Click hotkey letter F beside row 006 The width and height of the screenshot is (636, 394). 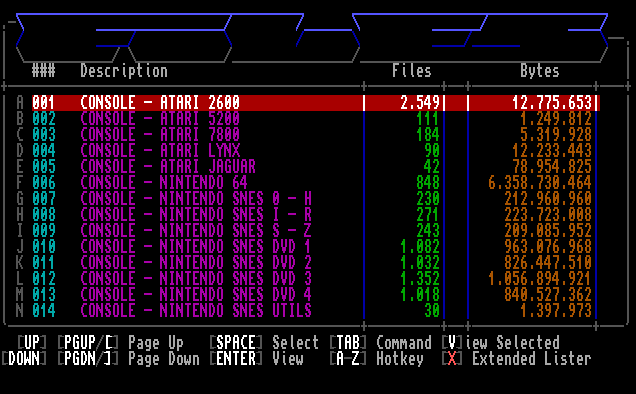[x=20, y=183]
